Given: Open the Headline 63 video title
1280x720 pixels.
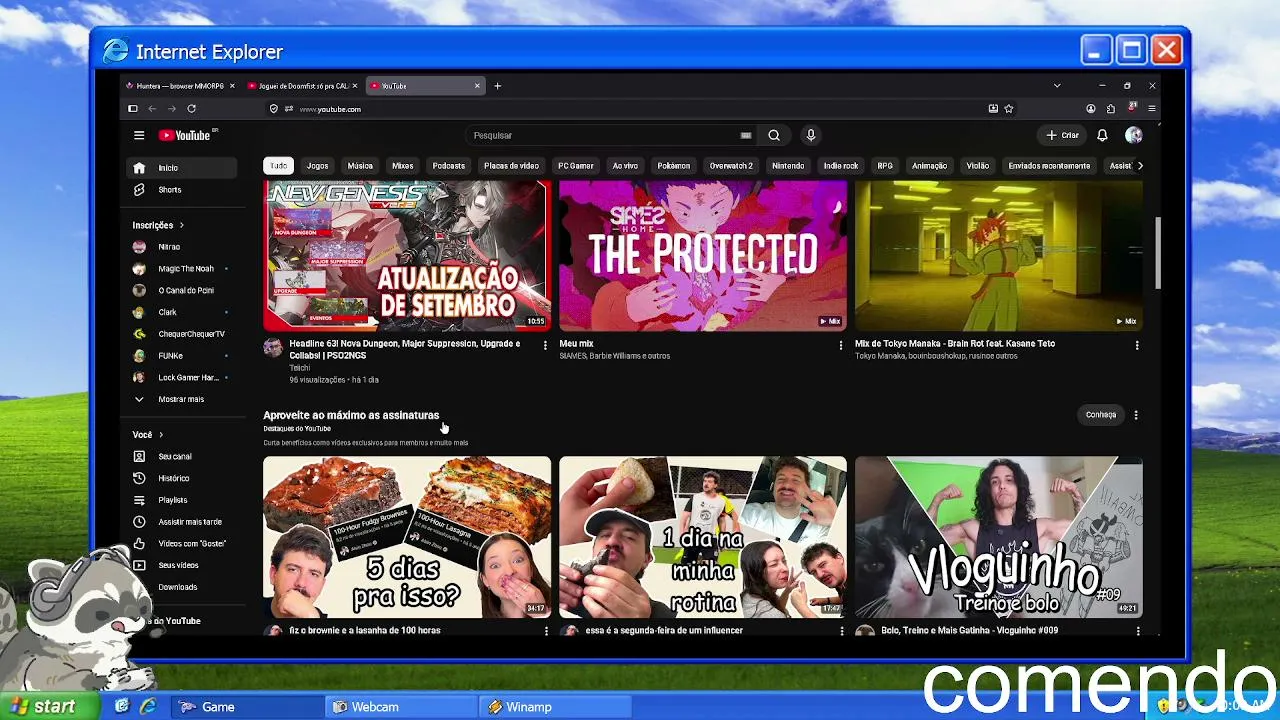Looking at the screenshot, I should [405, 349].
